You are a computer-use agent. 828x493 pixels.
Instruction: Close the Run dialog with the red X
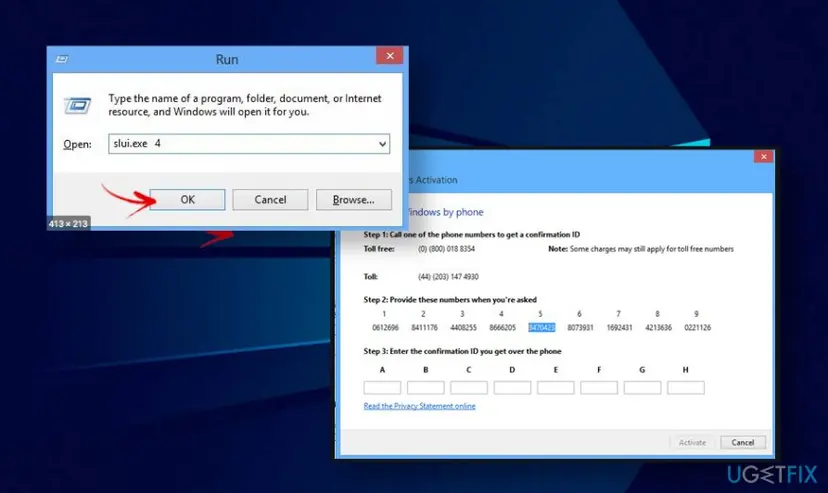point(390,55)
